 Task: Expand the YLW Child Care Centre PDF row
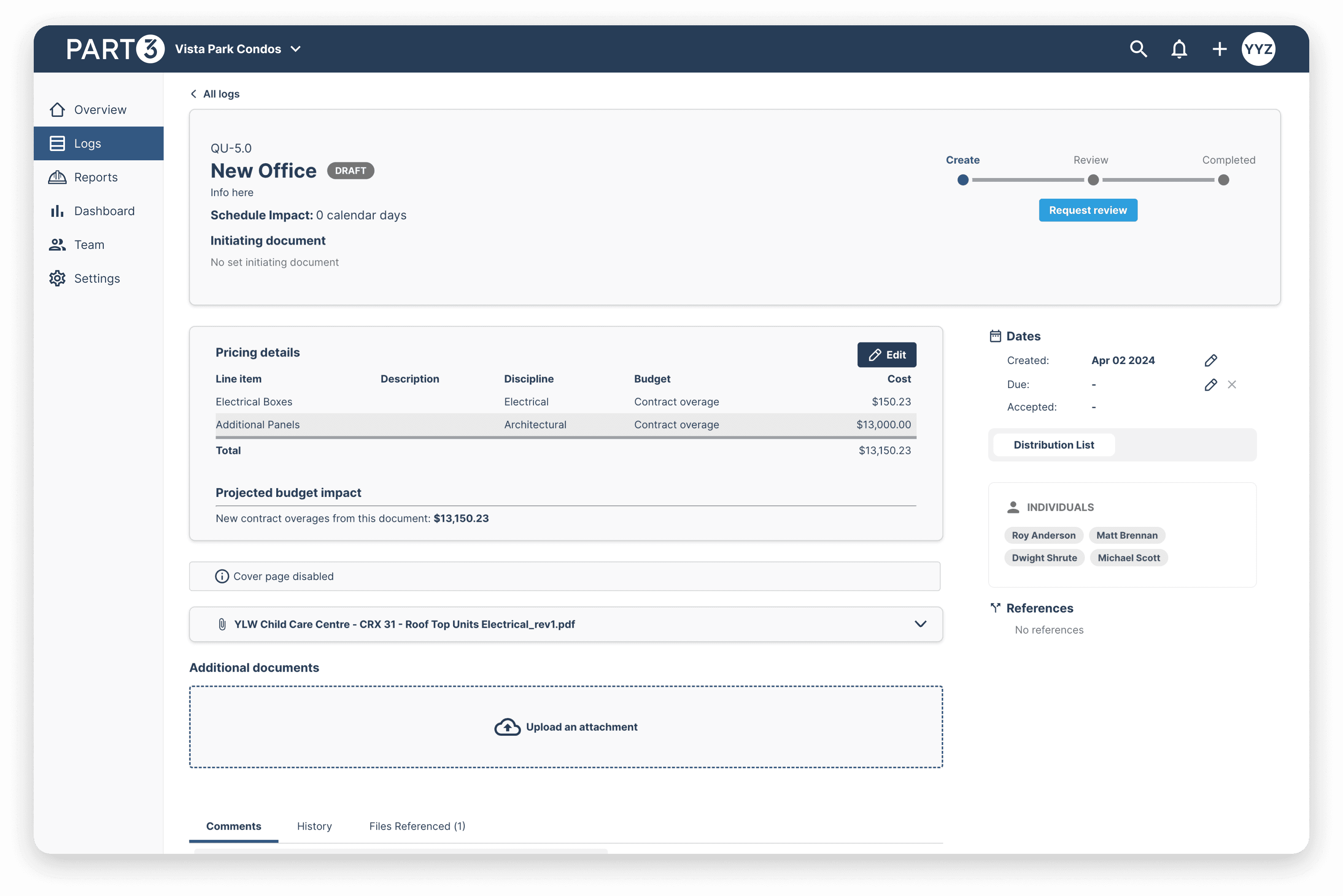click(x=920, y=624)
